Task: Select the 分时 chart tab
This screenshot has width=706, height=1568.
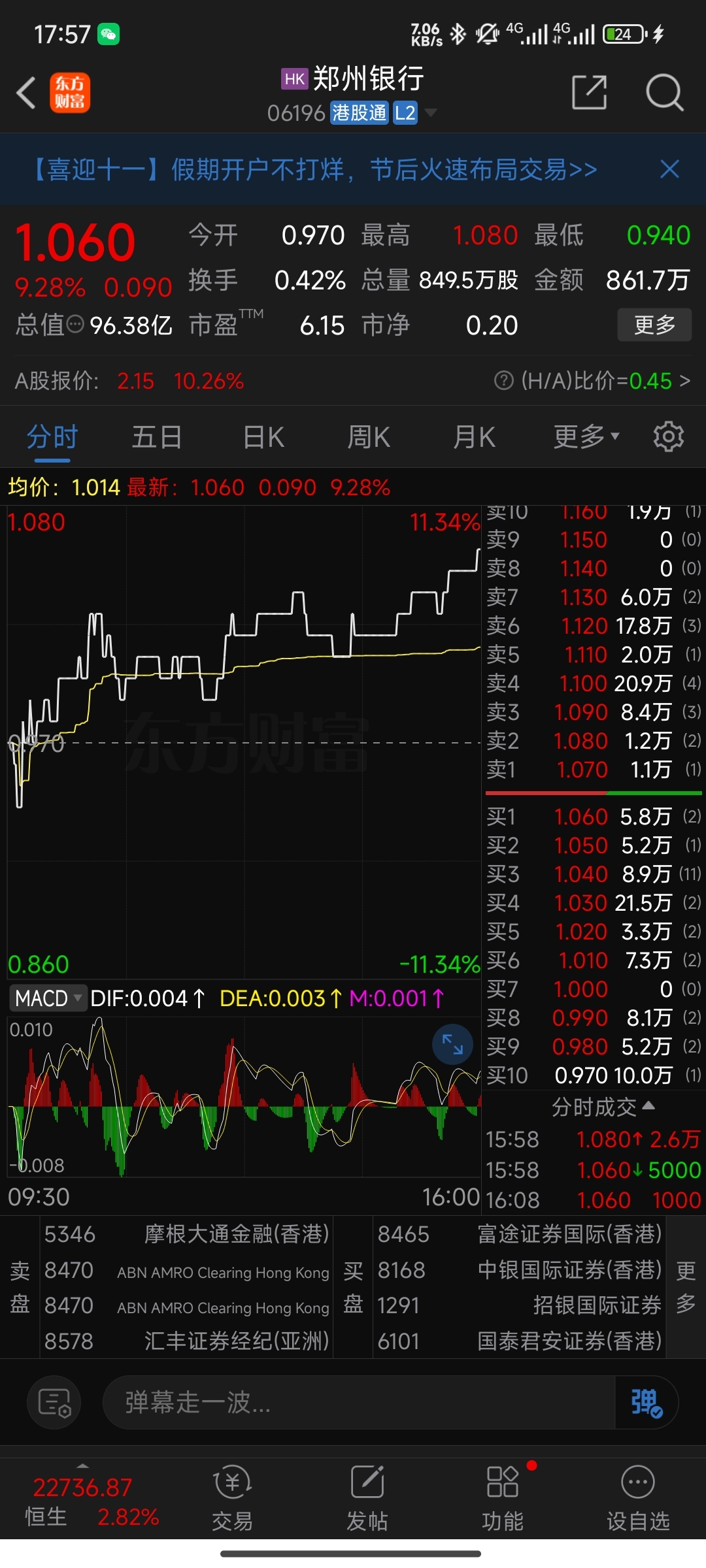Action: coord(52,436)
